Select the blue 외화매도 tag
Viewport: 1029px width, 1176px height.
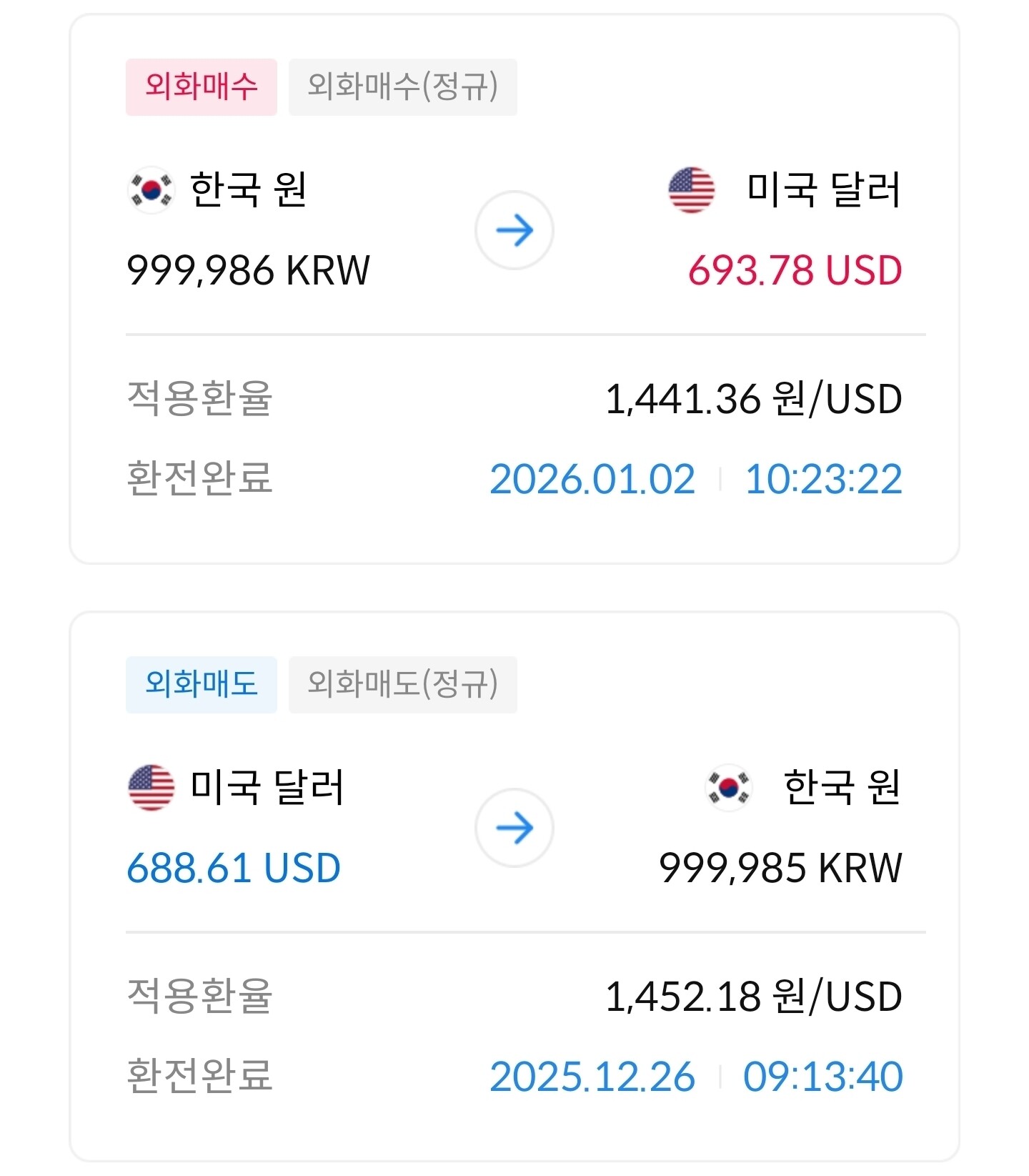pos(202,684)
